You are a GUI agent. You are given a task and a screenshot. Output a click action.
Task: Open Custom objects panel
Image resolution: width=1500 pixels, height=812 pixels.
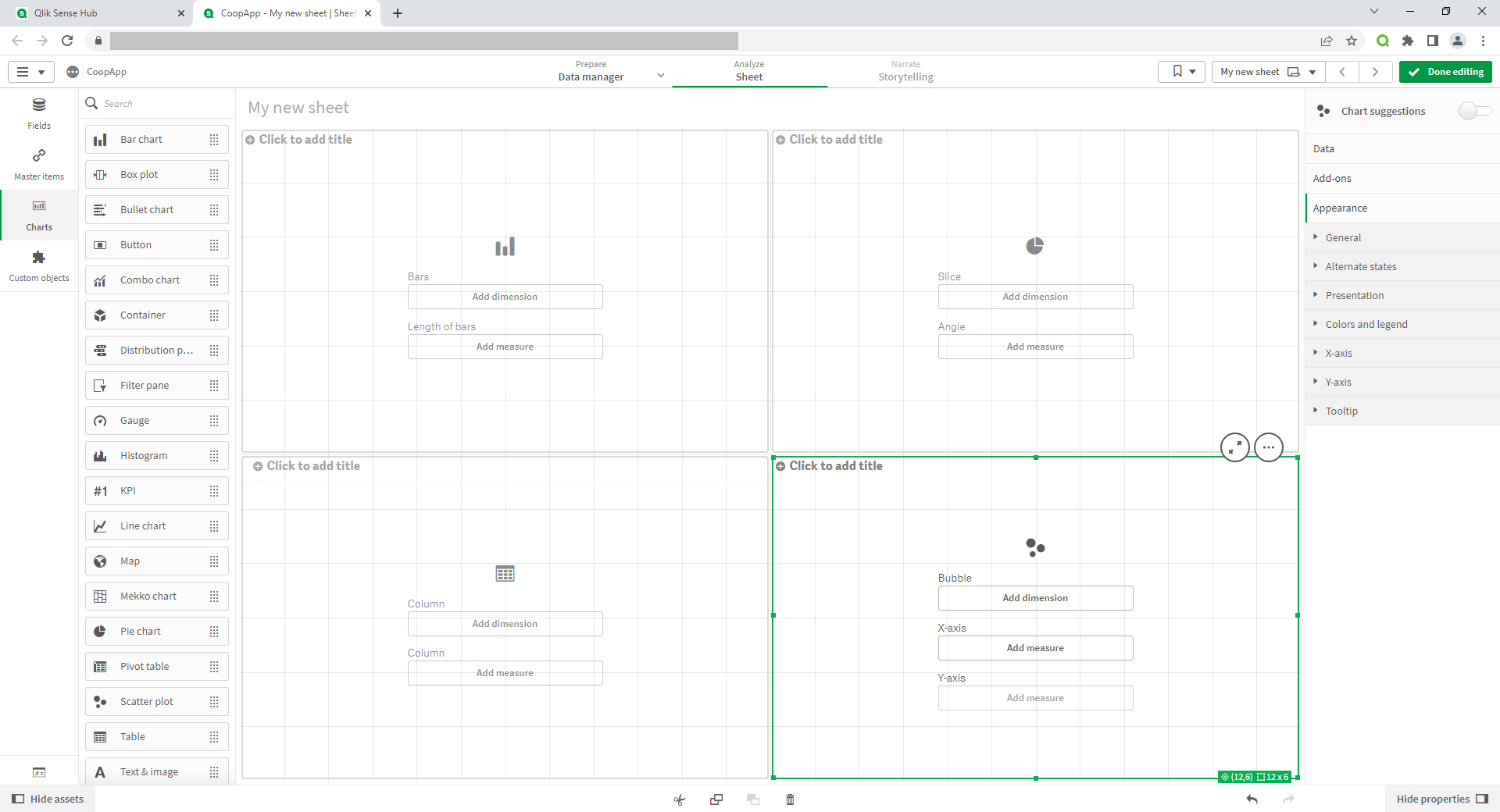click(39, 265)
